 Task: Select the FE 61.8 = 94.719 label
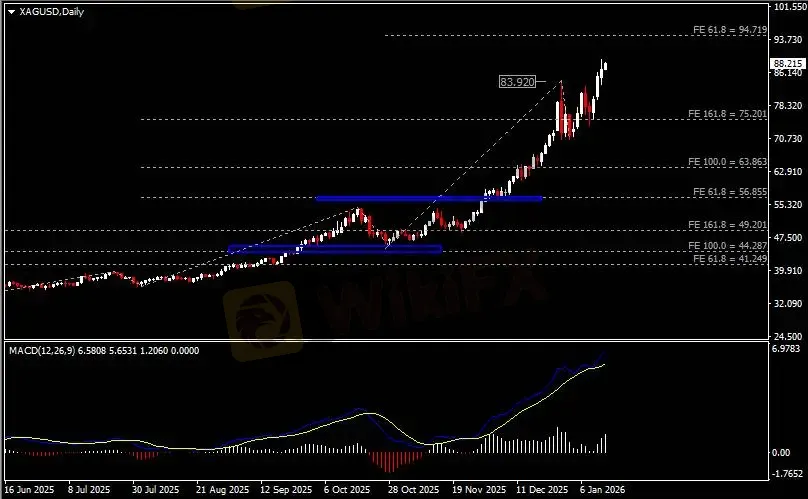[x=730, y=30]
